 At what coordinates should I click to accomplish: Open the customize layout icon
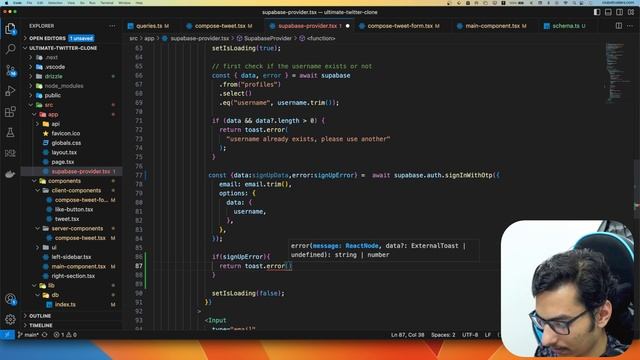pyautogui.click(x=631, y=12)
